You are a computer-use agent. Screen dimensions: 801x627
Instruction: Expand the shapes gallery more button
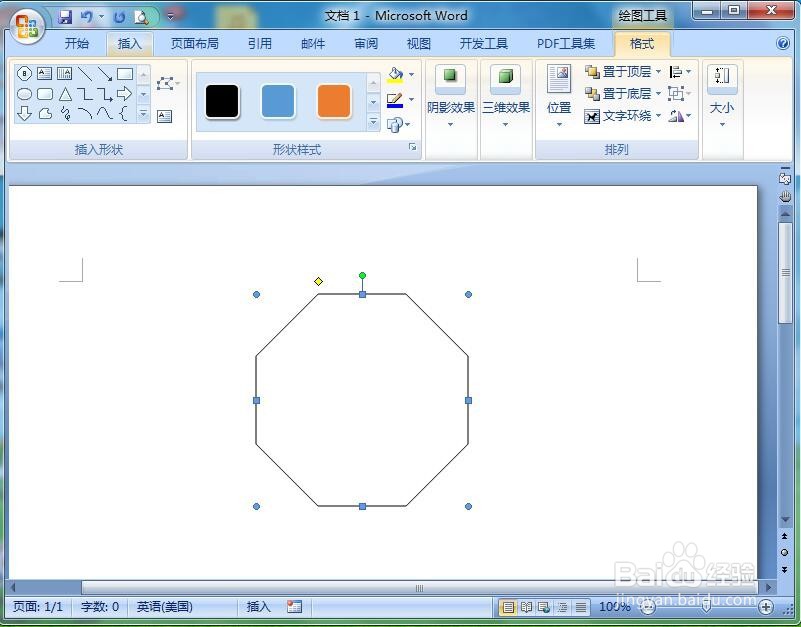(x=144, y=113)
